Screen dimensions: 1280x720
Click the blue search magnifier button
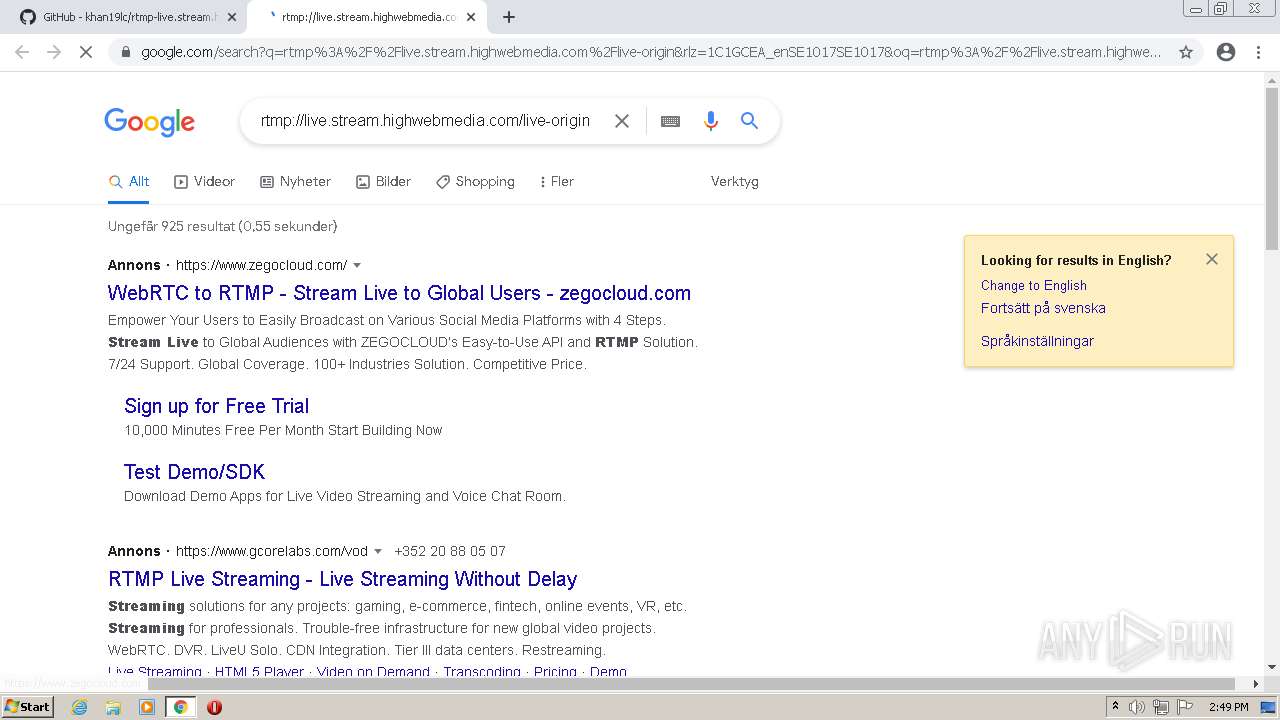749,121
